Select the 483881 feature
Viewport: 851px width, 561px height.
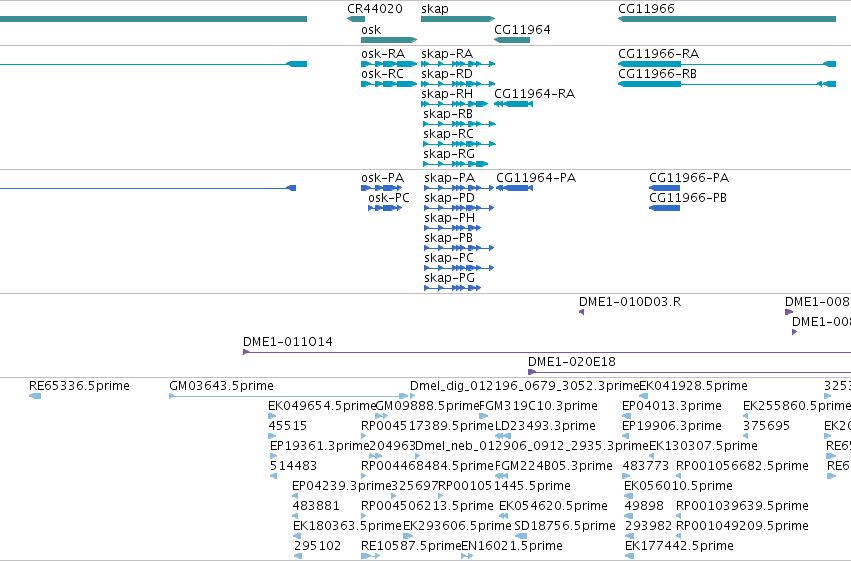tap(296, 516)
